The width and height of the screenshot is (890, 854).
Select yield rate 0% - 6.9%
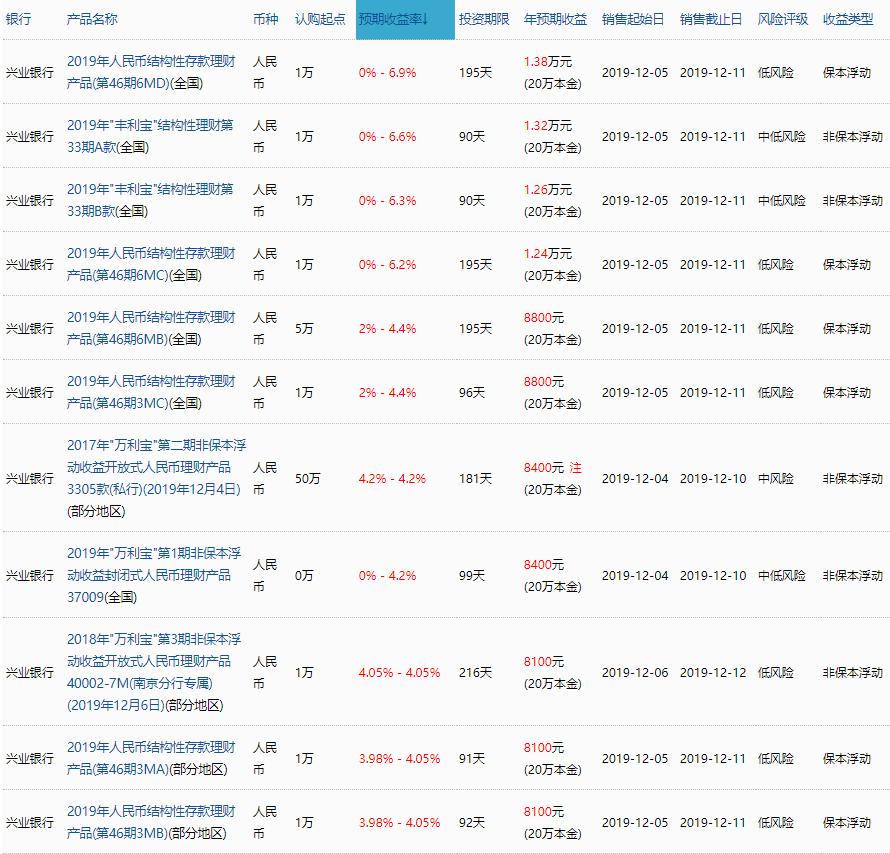point(388,73)
